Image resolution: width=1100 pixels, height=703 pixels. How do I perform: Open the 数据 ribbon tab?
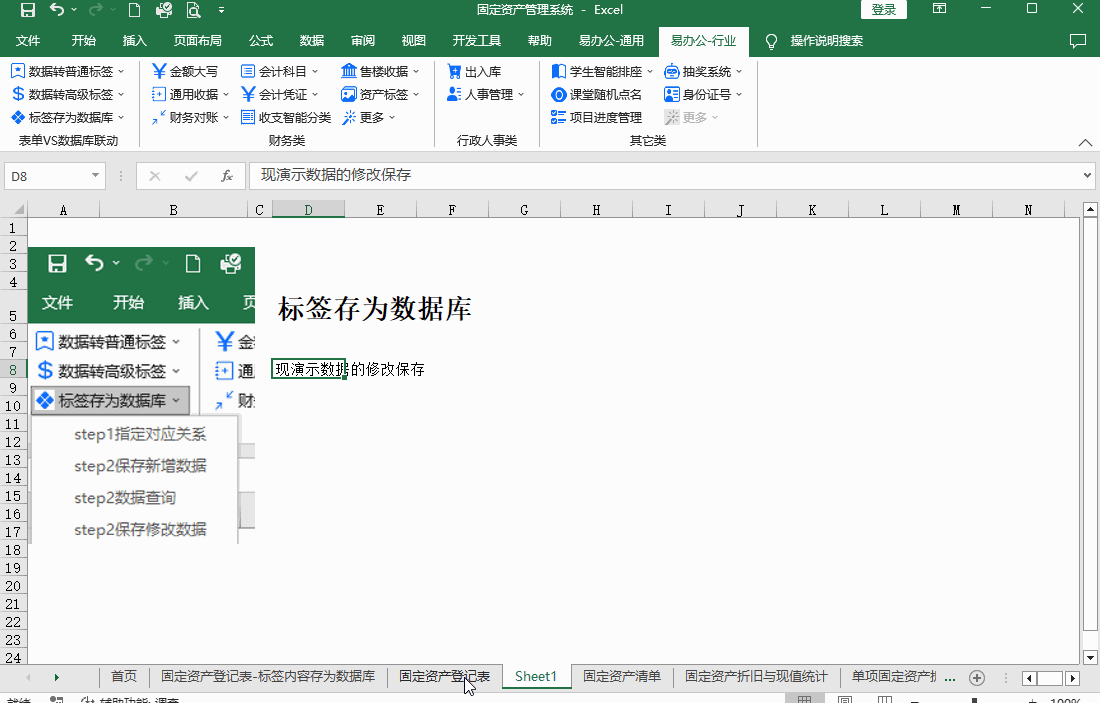tap(312, 41)
